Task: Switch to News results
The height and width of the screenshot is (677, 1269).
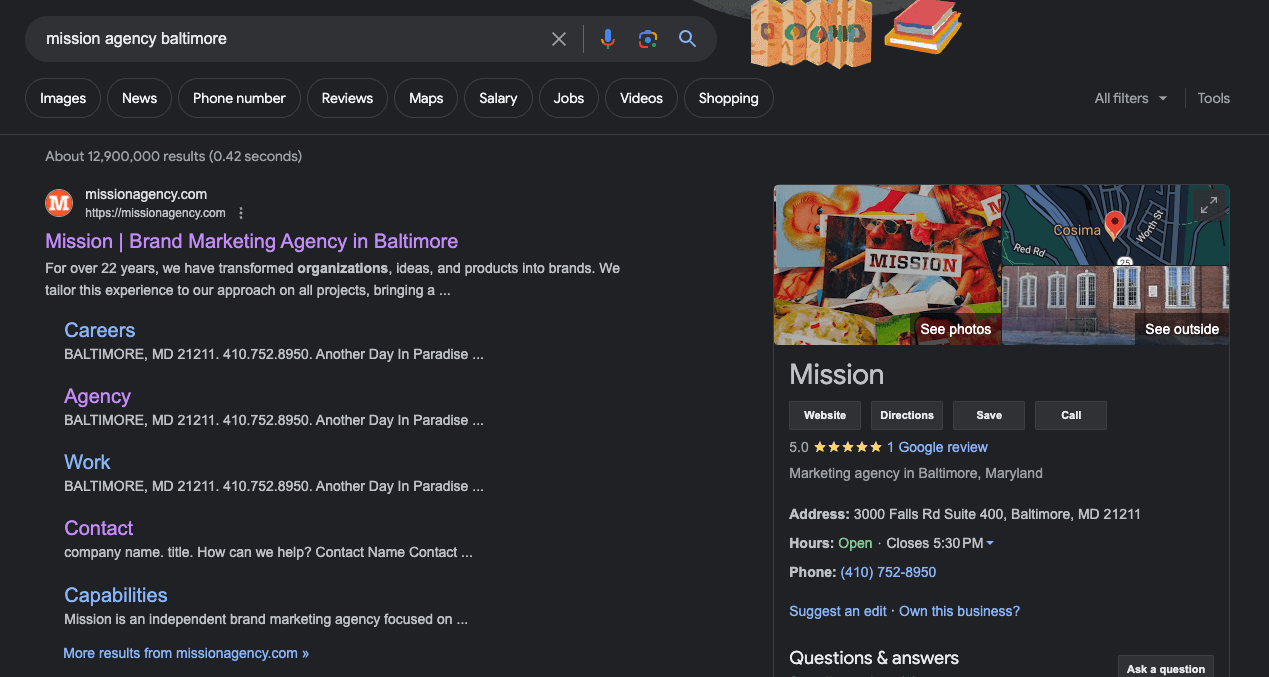Action: click(140, 98)
